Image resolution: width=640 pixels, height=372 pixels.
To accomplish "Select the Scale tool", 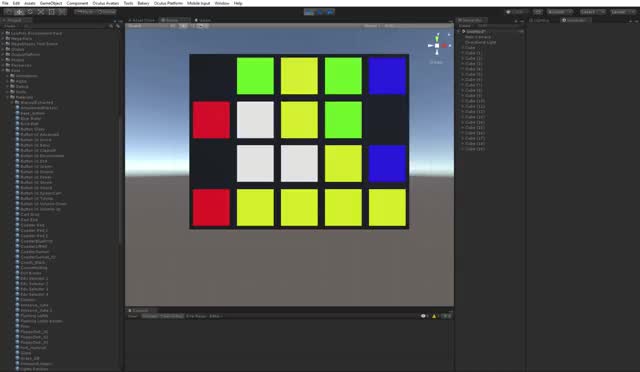I will (x=41, y=12).
